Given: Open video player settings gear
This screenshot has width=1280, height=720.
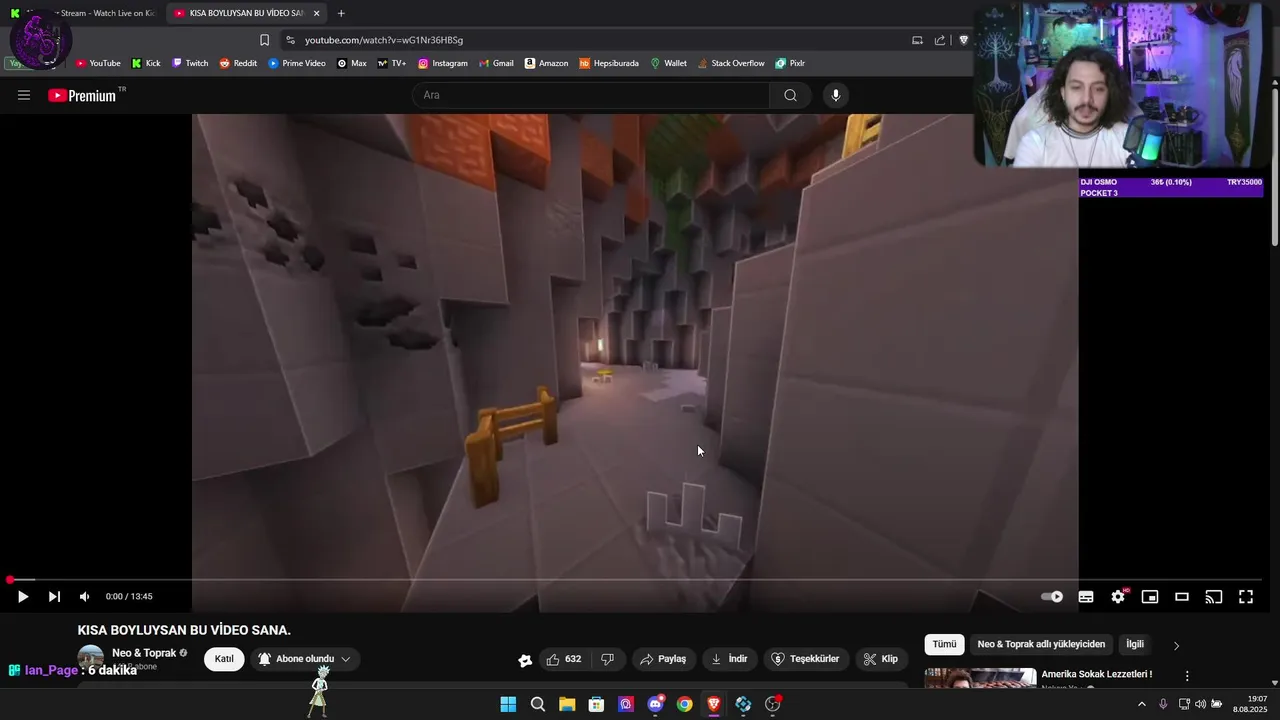Looking at the screenshot, I should pos(1118,597).
